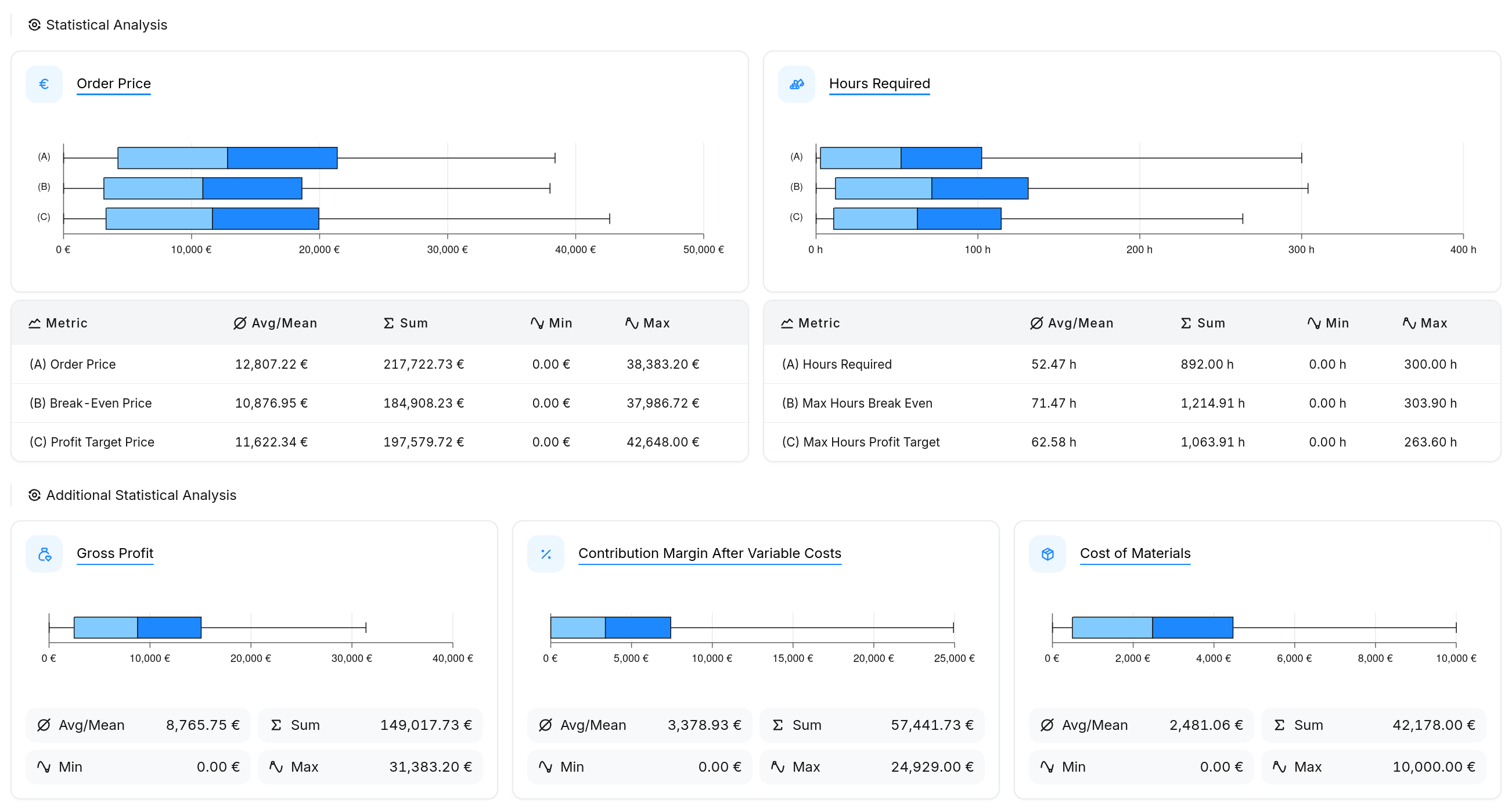The width and height of the screenshot is (1512, 810).
Task: Click the Hours Required card icon
Action: tap(797, 84)
